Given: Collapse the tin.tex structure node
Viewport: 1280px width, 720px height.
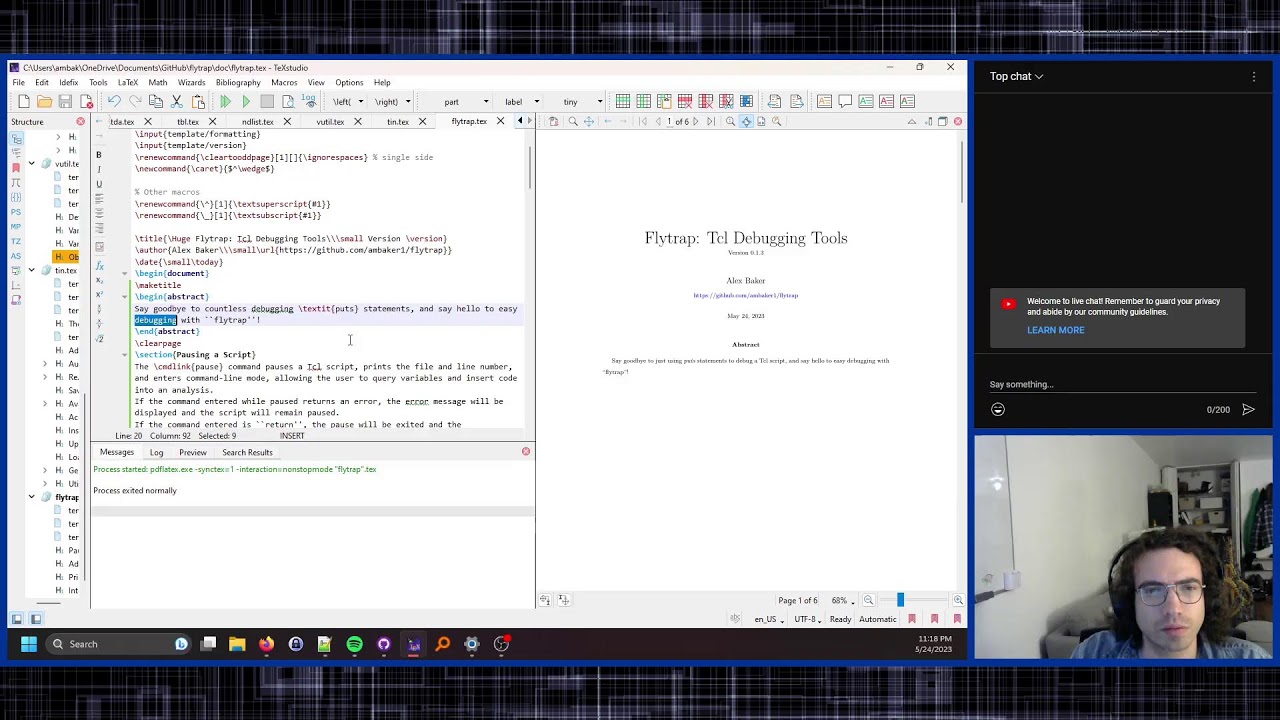Looking at the screenshot, I should (32, 270).
